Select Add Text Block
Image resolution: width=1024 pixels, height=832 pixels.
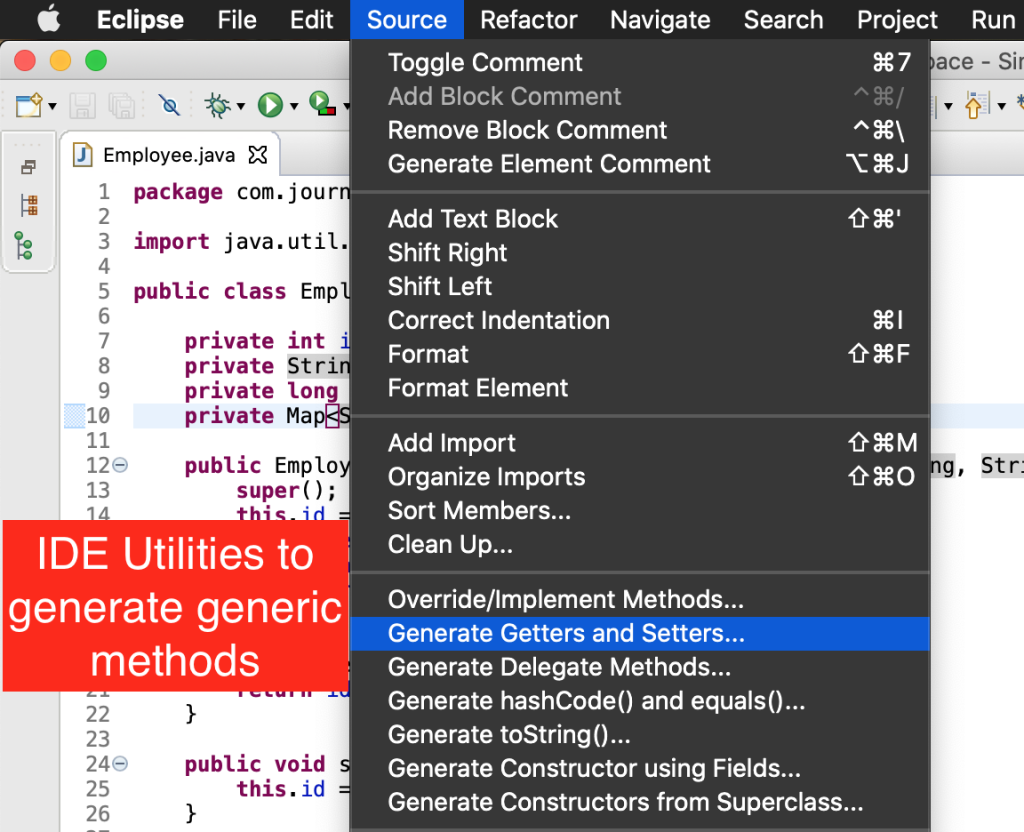(x=640, y=219)
